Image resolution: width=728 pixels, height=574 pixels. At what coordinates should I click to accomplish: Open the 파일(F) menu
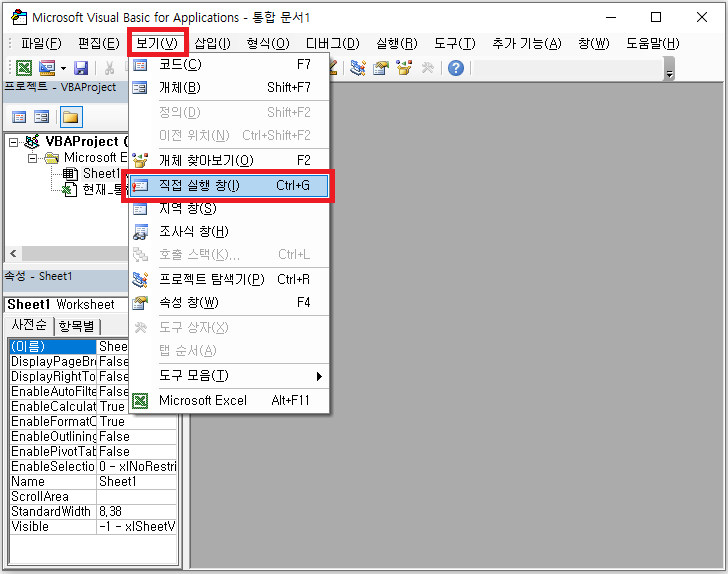coord(41,44)
